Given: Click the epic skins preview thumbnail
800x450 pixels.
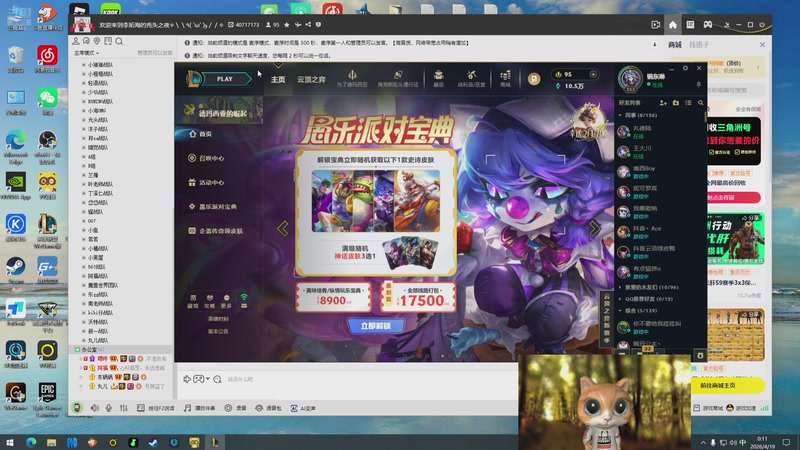Looking at the screenshot, I should (376, 201).
